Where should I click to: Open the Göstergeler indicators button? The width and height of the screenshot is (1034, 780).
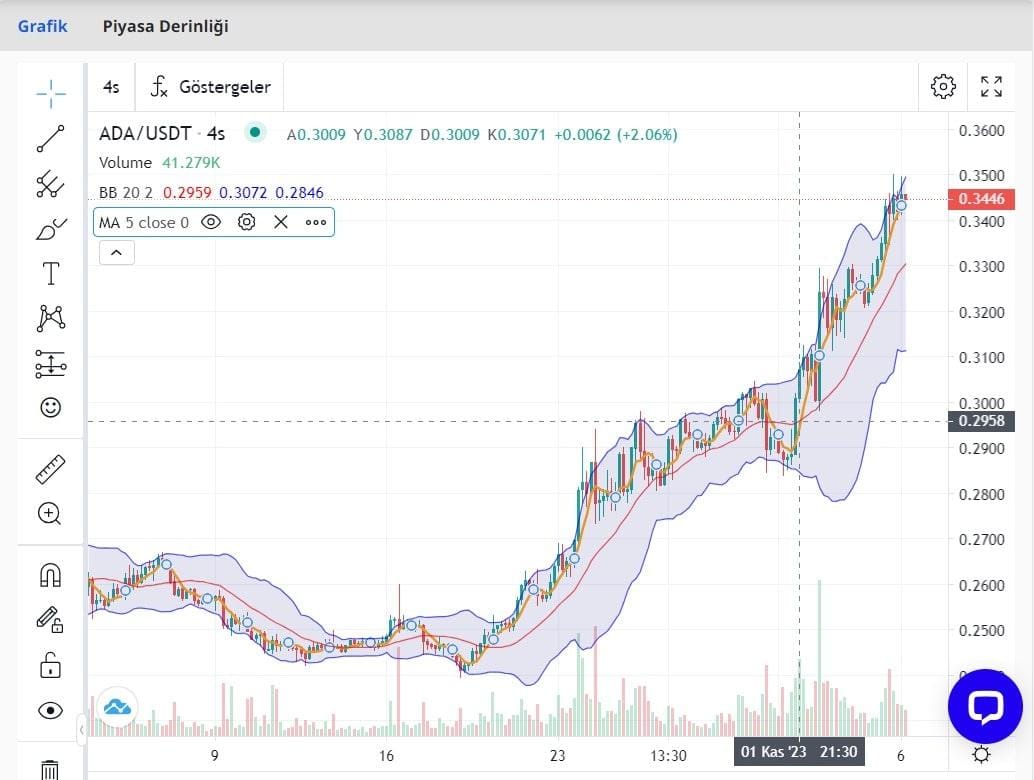(x=211, y=87)
